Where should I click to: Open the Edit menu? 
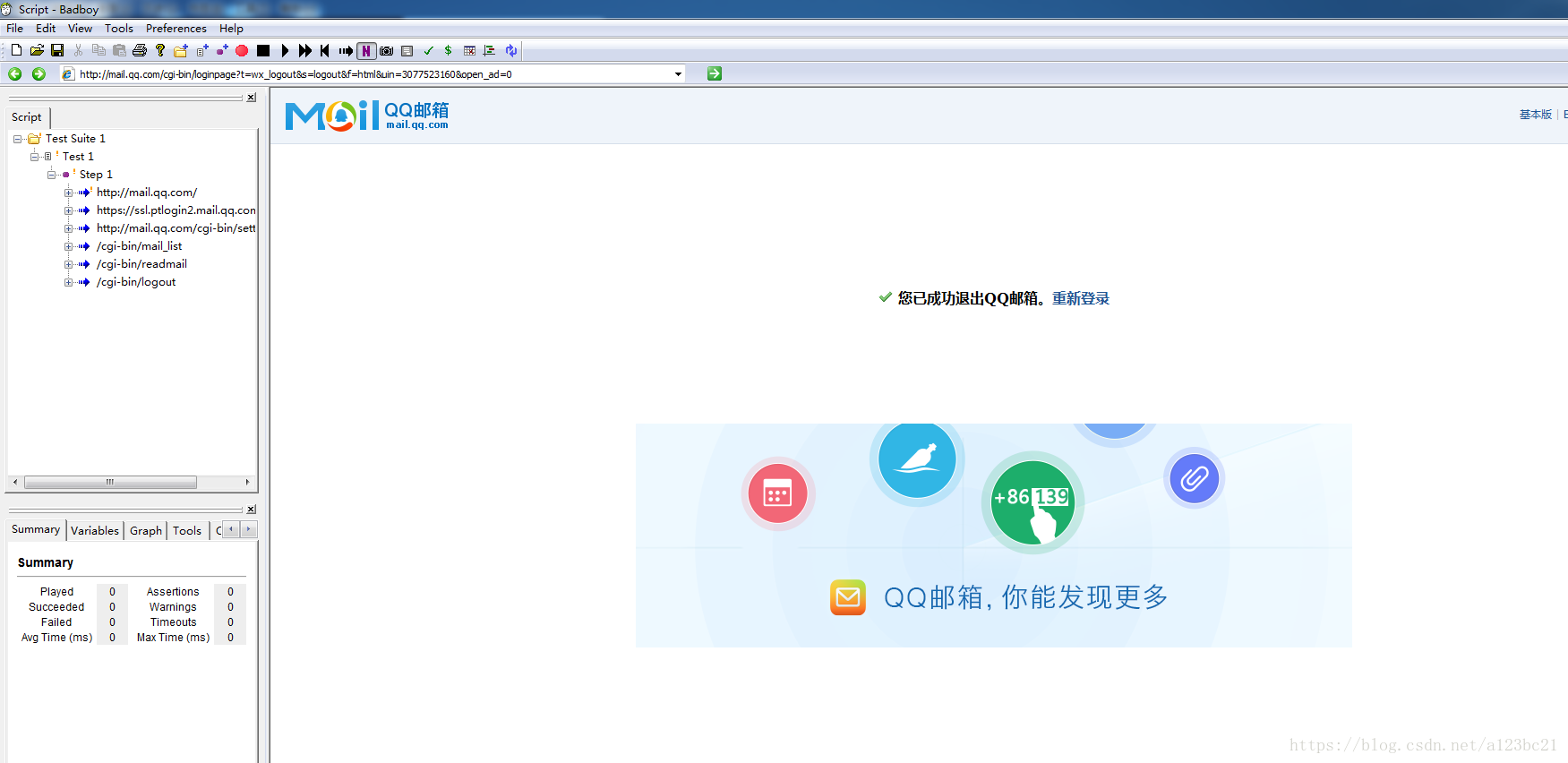(x=46, y=29)
